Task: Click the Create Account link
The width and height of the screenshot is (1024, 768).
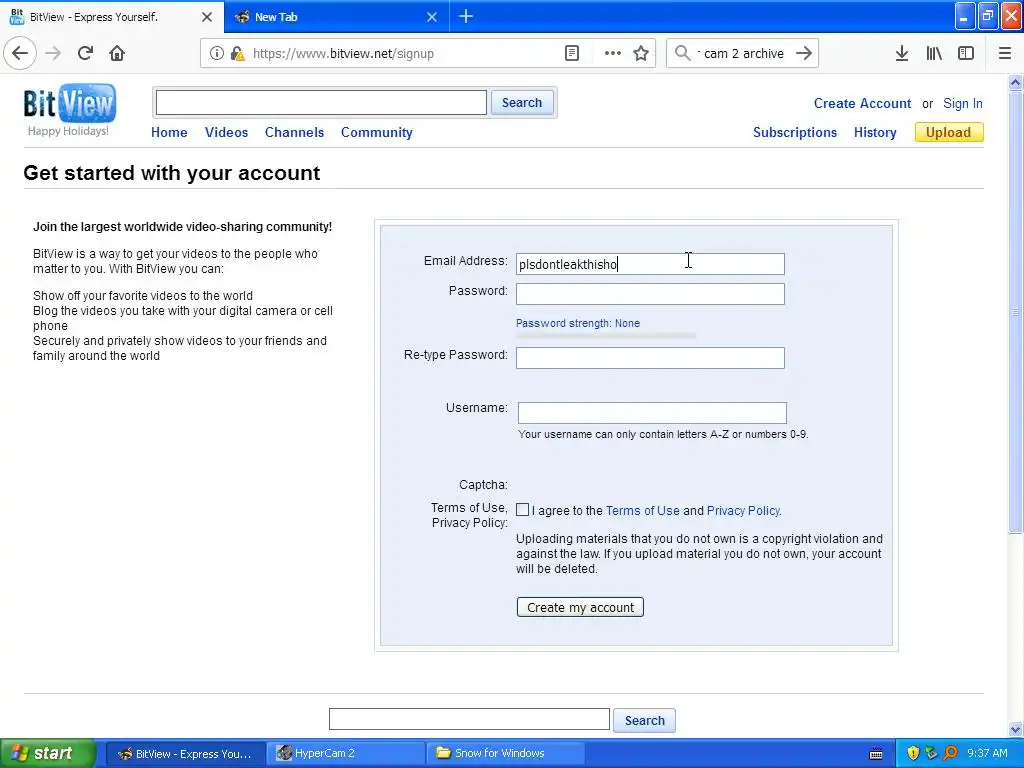Action: [x=862, y=103]
